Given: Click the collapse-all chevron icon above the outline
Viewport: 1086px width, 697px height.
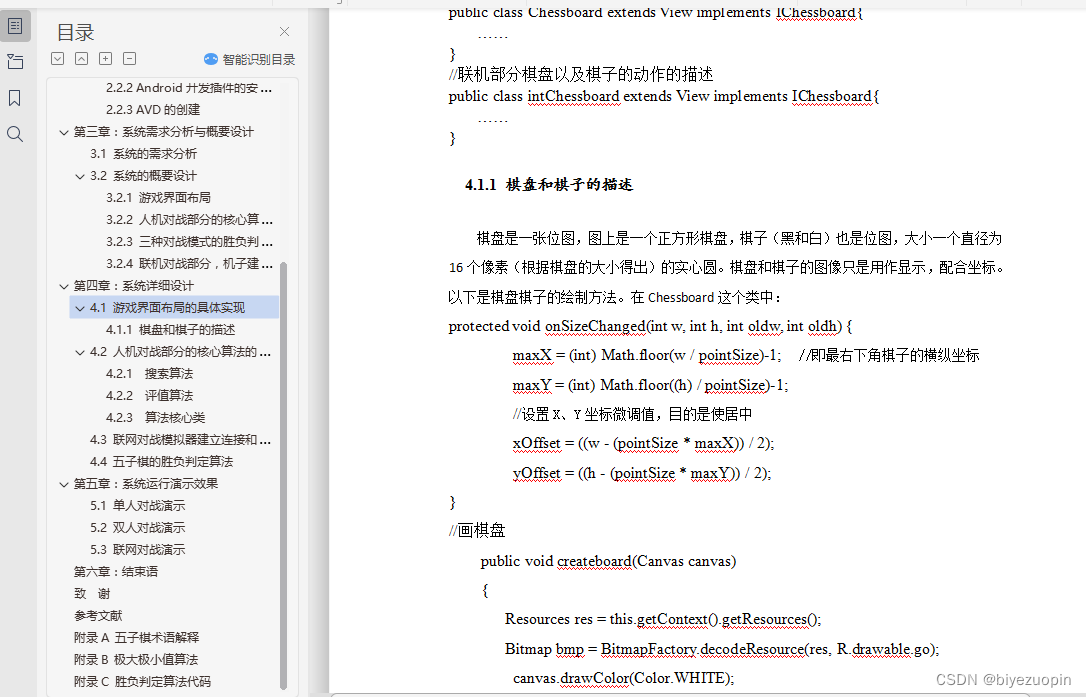Looking at the screenshot, I should [81, 58].
